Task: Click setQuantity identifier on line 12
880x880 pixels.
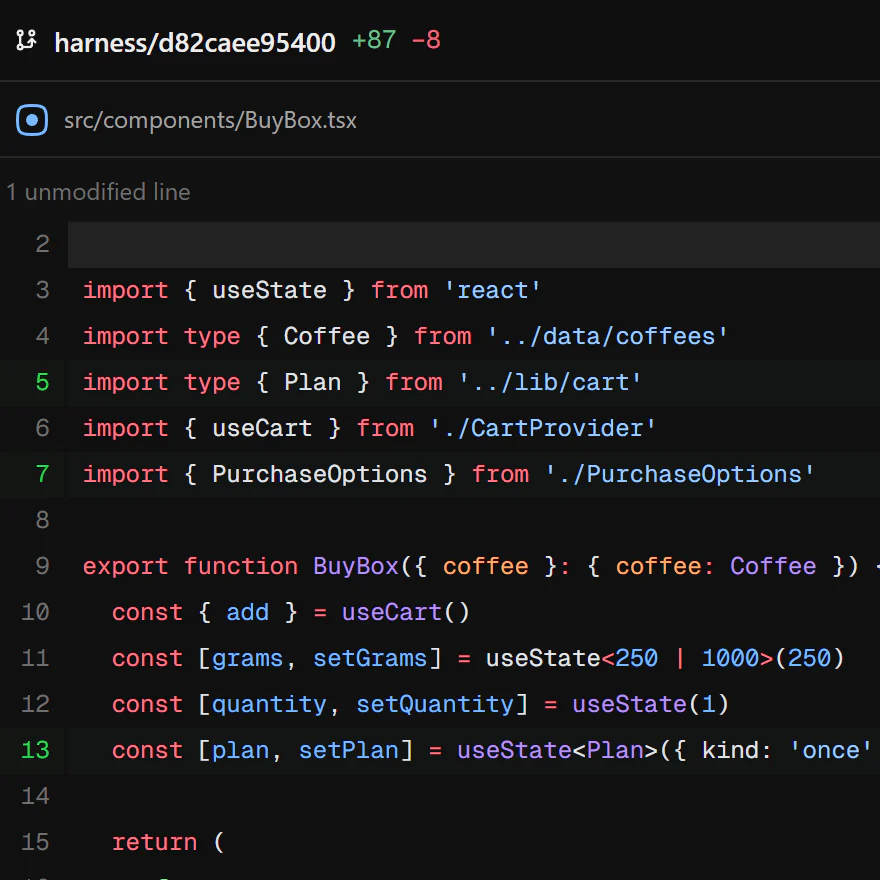Action: 435,704
